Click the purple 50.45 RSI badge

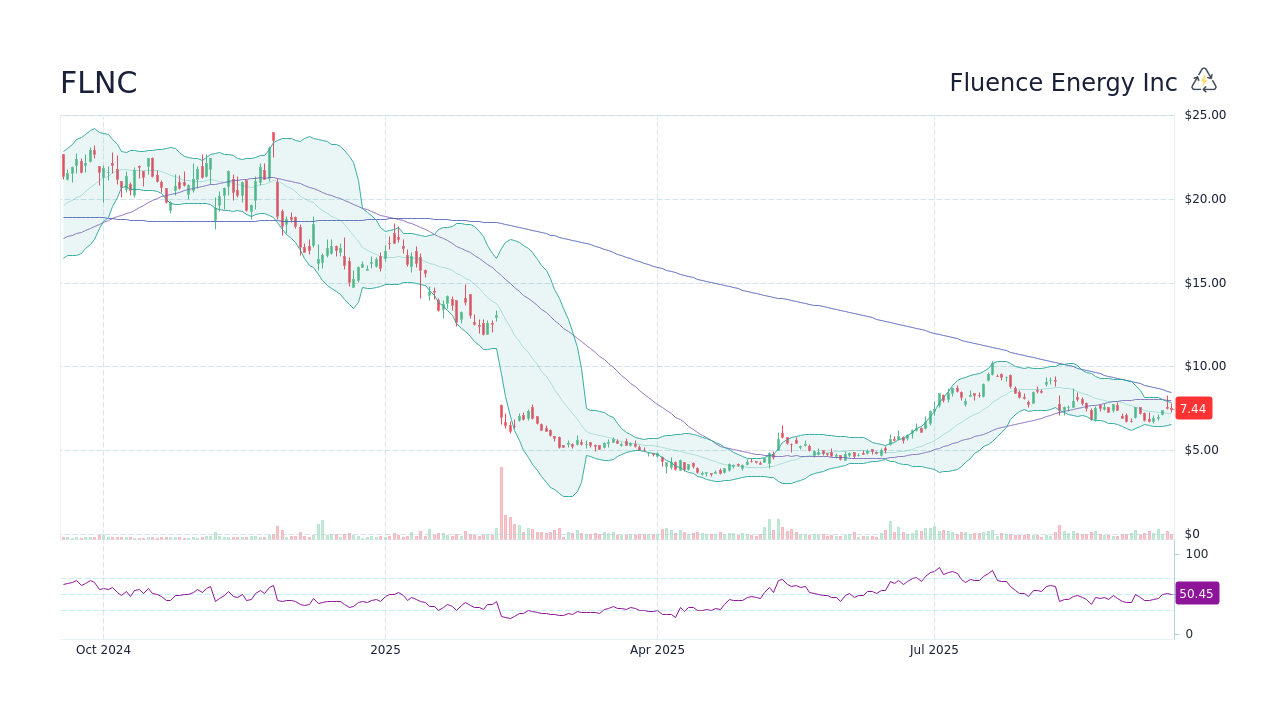pos(1196,594)
